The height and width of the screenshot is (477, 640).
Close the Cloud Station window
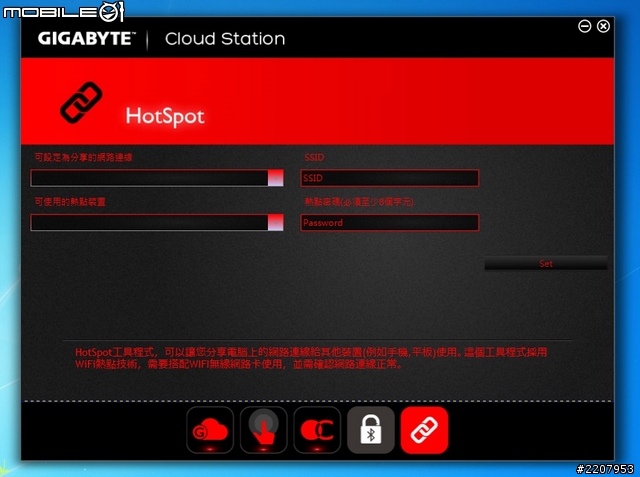pos(603,27)
